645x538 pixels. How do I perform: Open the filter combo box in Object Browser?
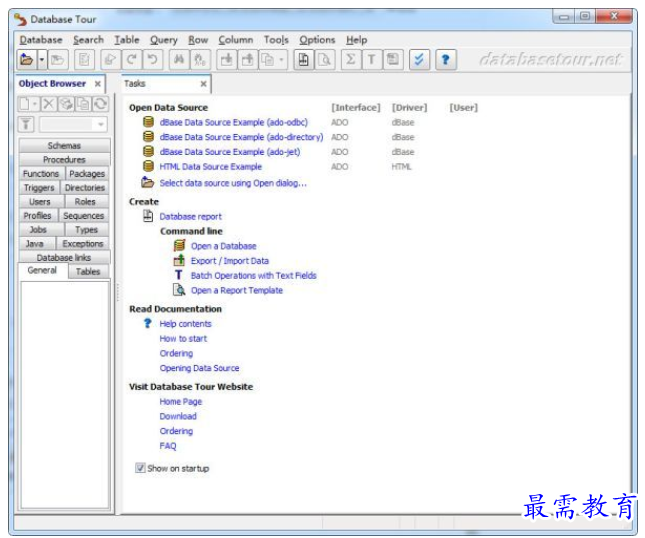73,124
